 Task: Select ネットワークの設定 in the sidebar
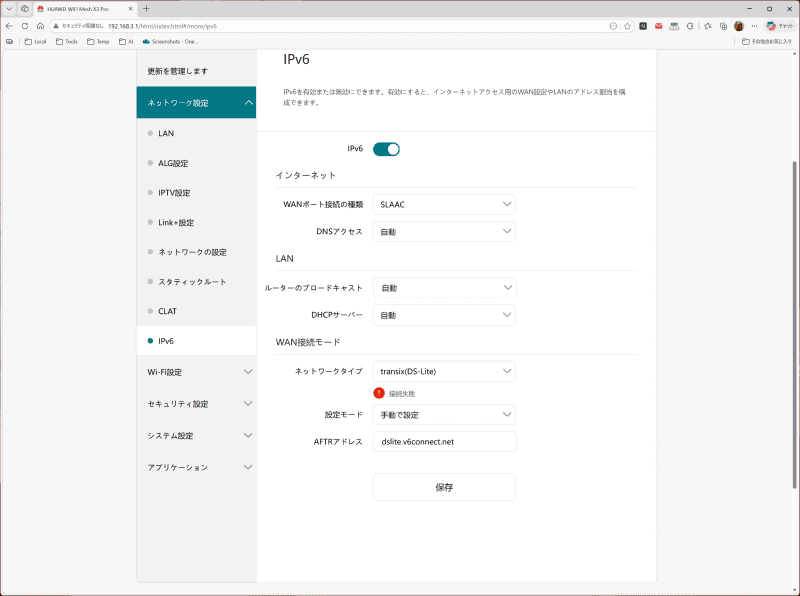pos(196,252)
